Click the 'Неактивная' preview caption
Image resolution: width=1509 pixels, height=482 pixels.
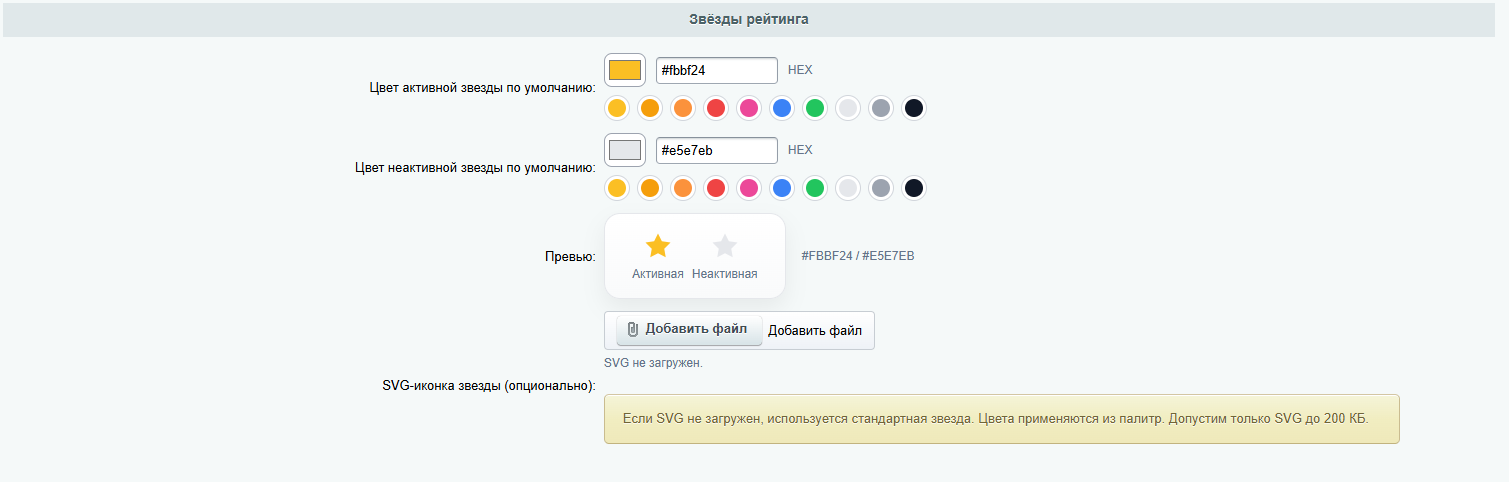(725, 274)
